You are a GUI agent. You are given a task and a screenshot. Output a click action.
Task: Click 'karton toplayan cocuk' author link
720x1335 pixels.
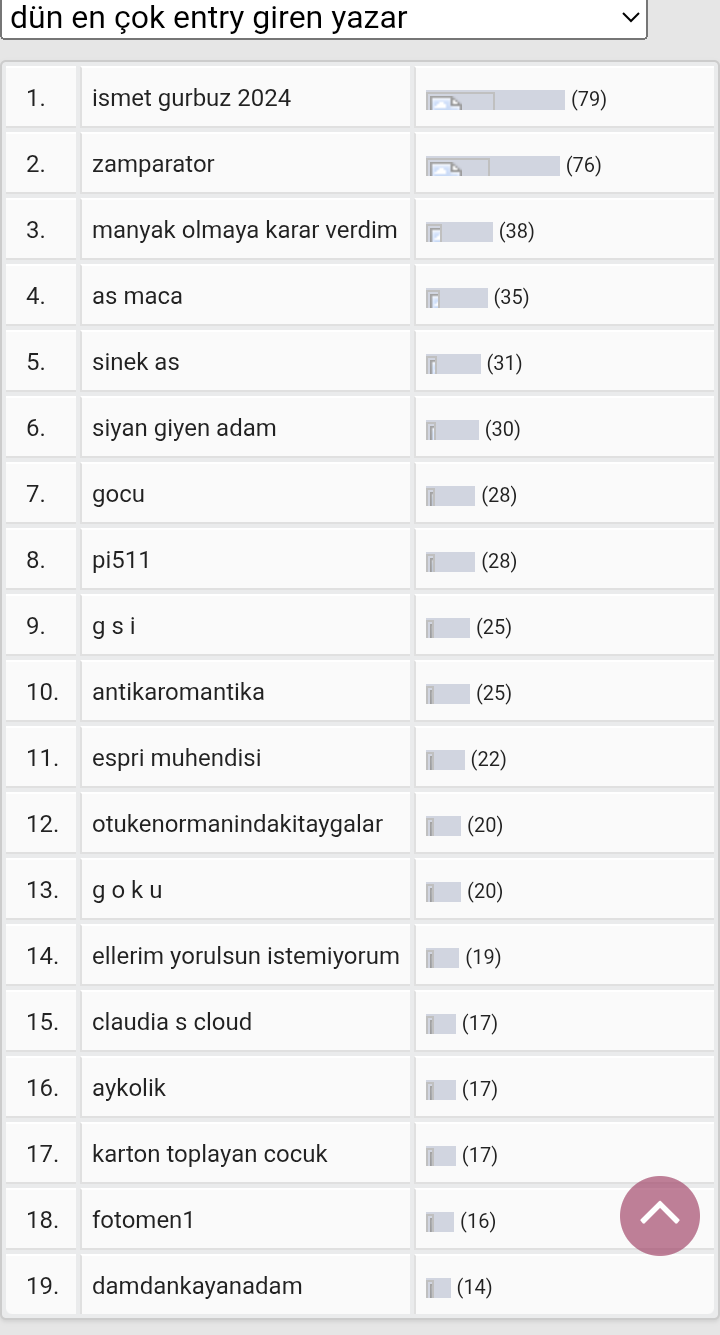pos(210,1154)
